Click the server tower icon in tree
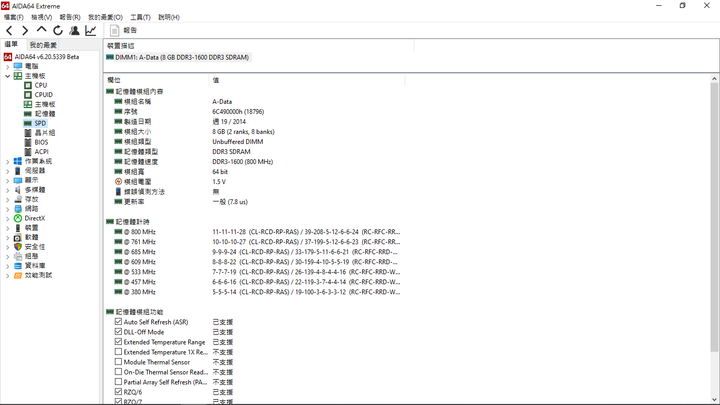 point(17,171)
